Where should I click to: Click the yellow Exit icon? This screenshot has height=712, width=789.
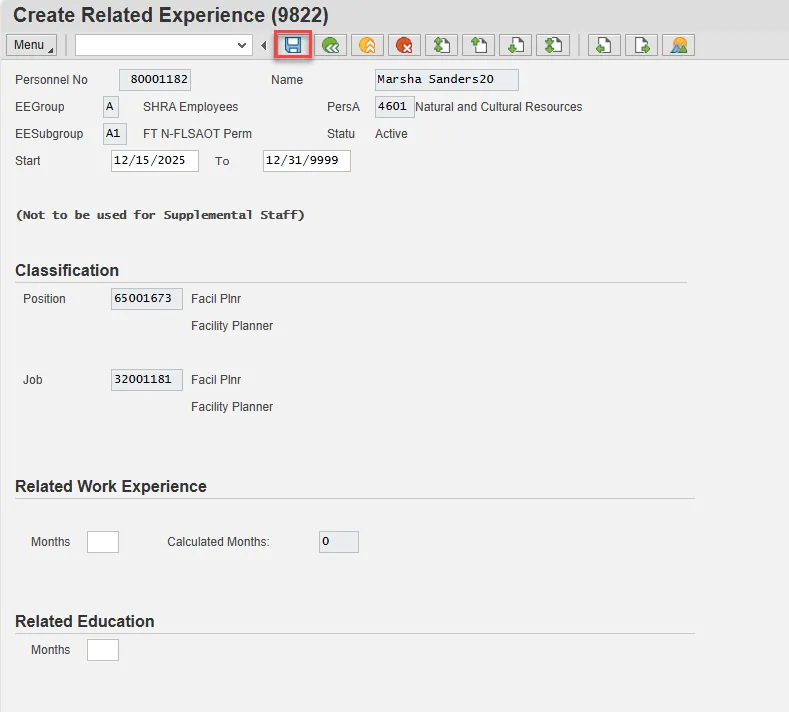click(368, 45)
